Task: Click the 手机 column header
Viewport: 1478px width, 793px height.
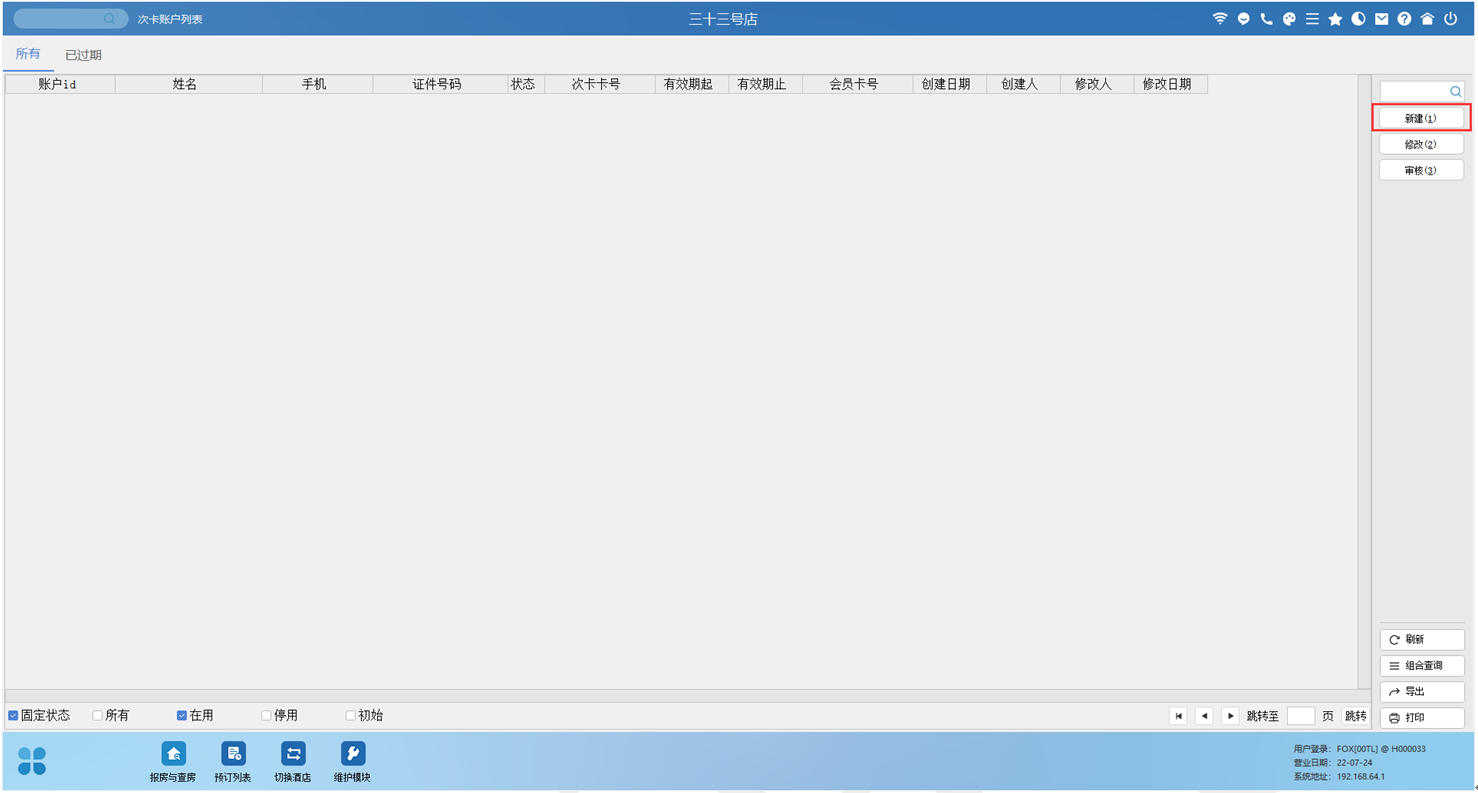Action: pyautogui.click(x=317, y=84)
